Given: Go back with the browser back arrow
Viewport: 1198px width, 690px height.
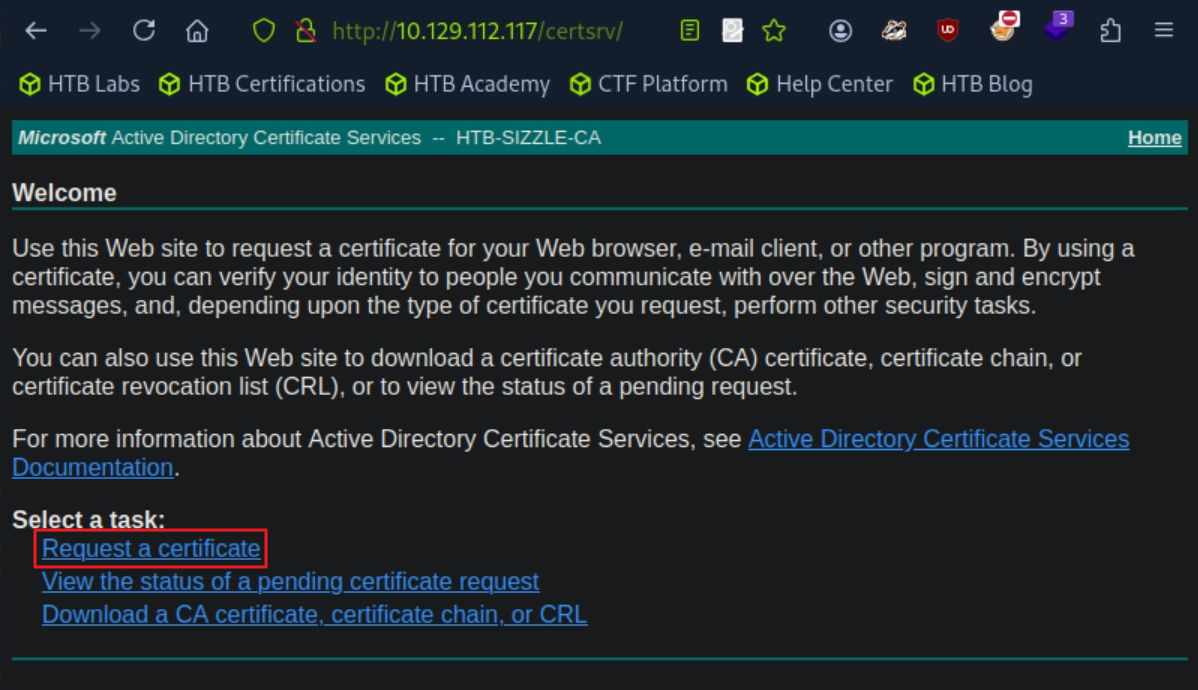Looking at the screenshot, I should 36,31.
